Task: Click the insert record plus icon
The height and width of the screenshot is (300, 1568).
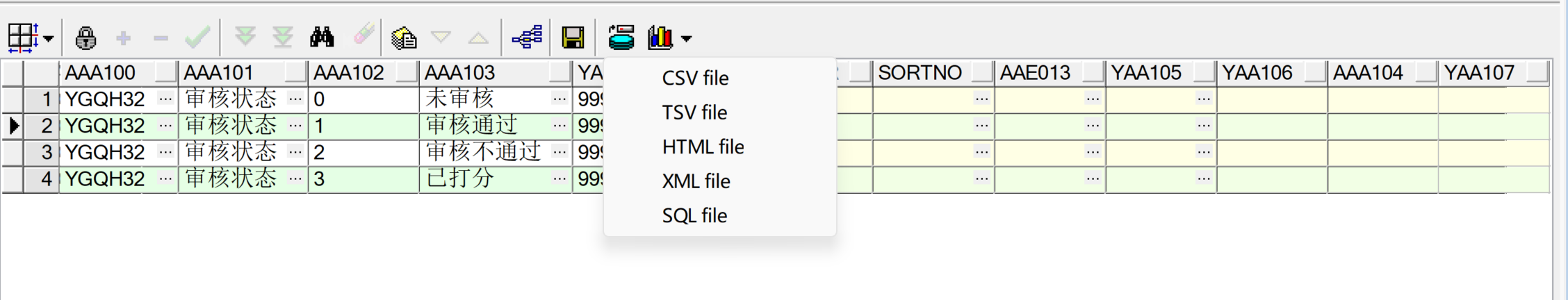Action: coord(124,38)
